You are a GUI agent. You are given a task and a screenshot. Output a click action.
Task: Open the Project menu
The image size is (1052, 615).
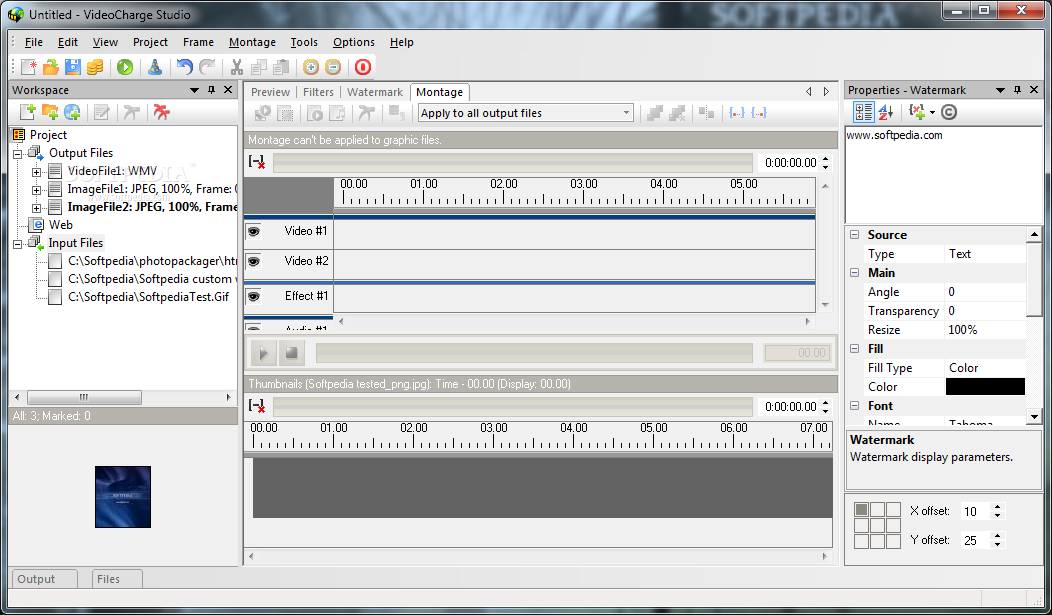pos(150,42)
